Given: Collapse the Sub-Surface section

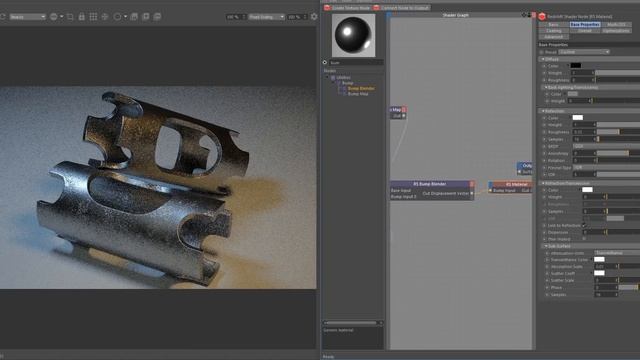Looking at the screenshot, I should (546, 246).
